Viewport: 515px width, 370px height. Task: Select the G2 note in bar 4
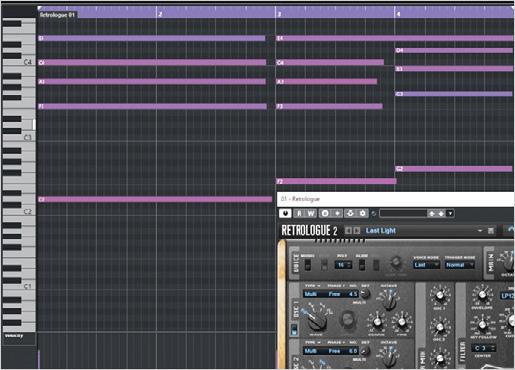454,169
